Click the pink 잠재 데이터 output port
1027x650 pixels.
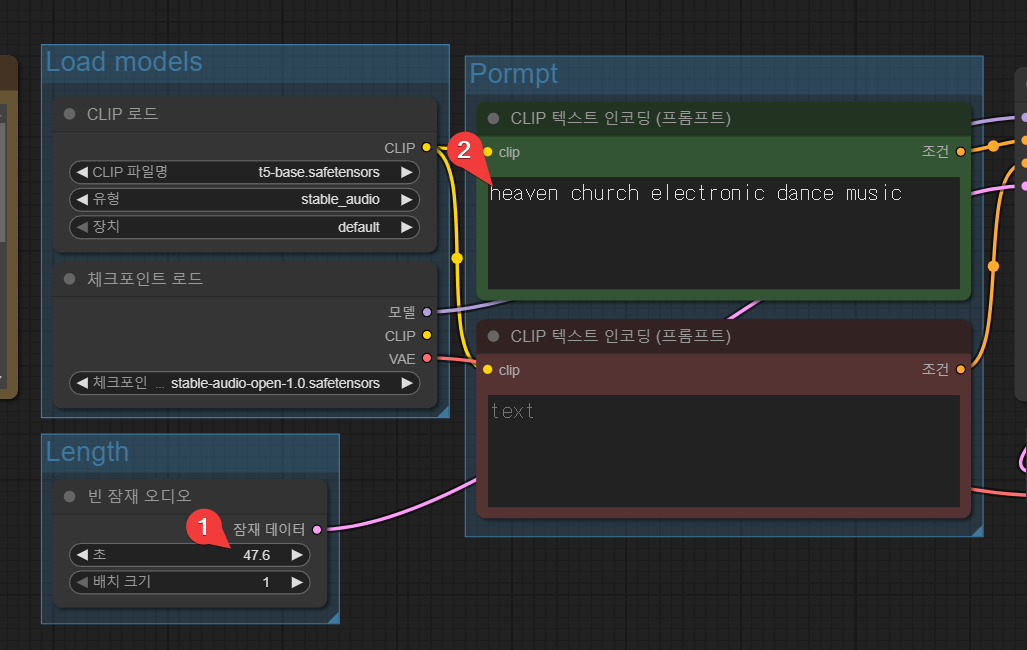pos(317,529)
